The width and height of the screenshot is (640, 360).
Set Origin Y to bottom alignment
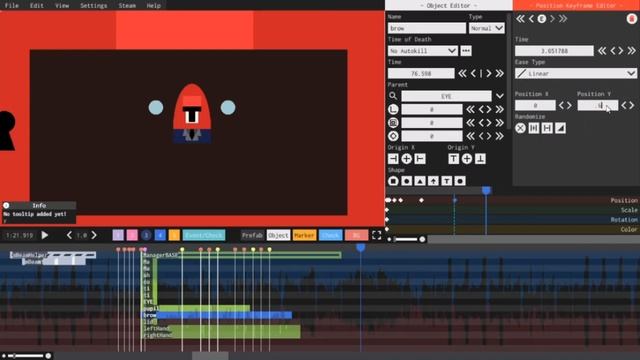pyautogui.click(x=480, y=159)
